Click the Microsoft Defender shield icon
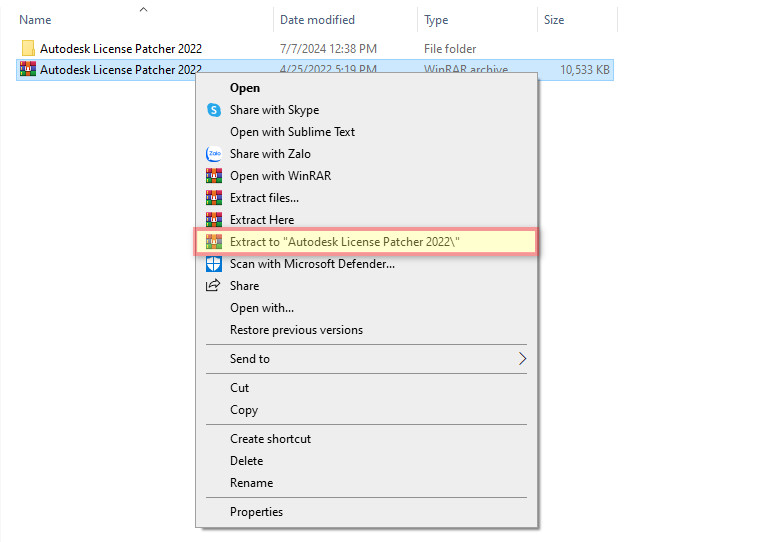 213,264
